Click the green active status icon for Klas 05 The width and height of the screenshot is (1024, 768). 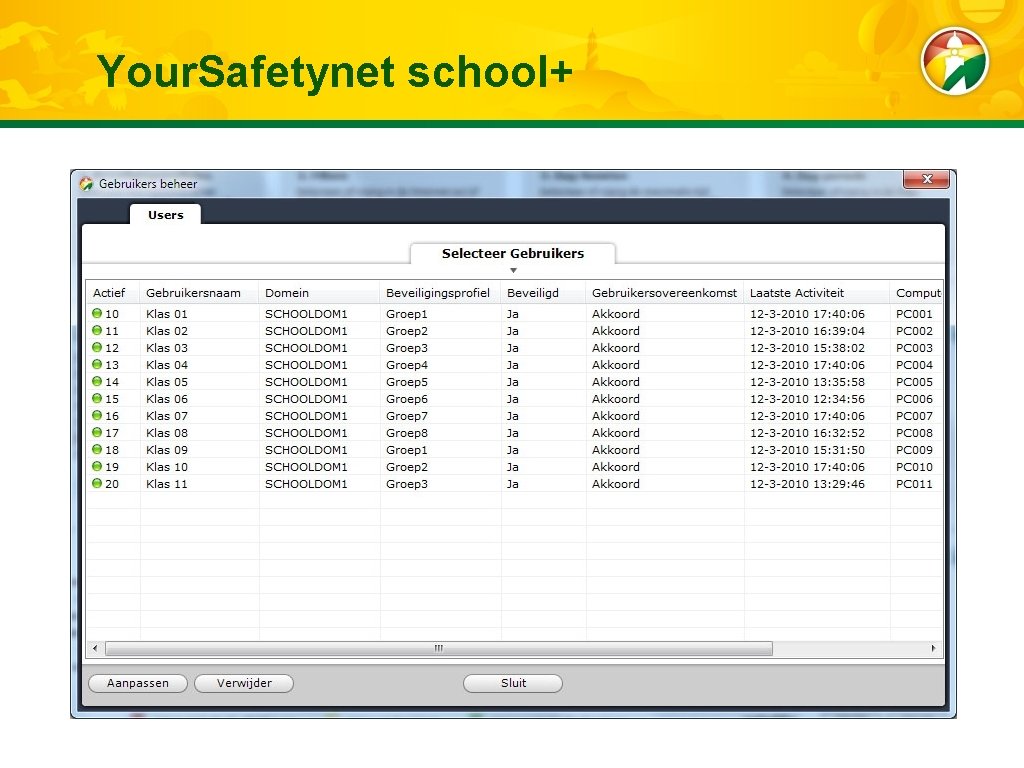97,381
